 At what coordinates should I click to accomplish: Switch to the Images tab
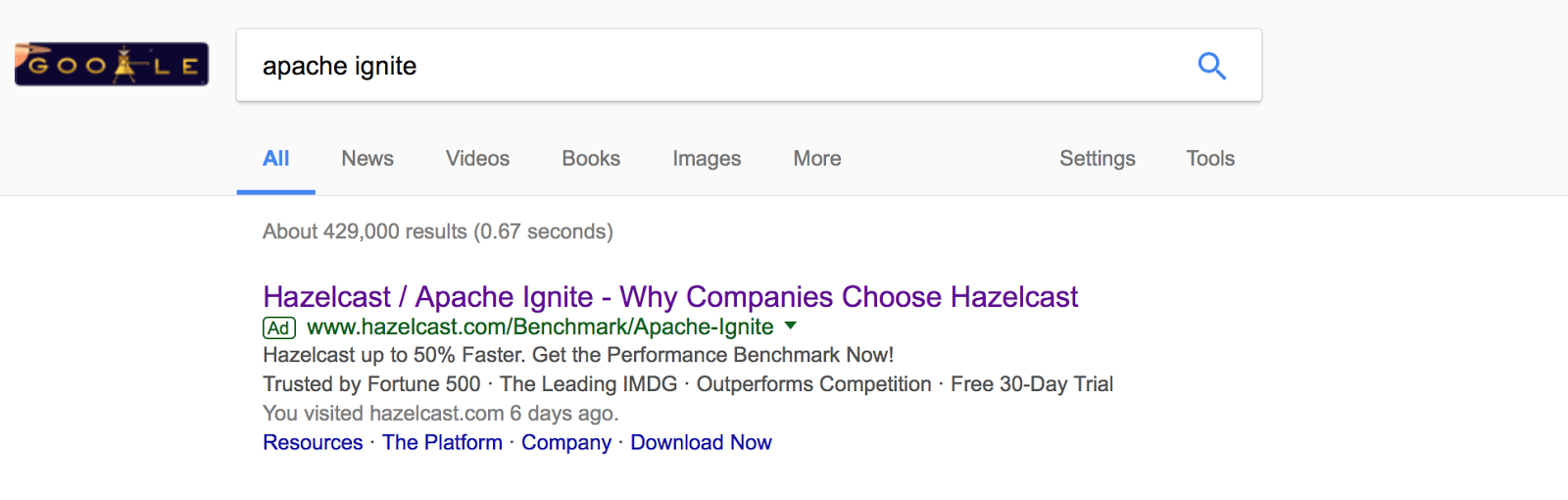[707, 159]
